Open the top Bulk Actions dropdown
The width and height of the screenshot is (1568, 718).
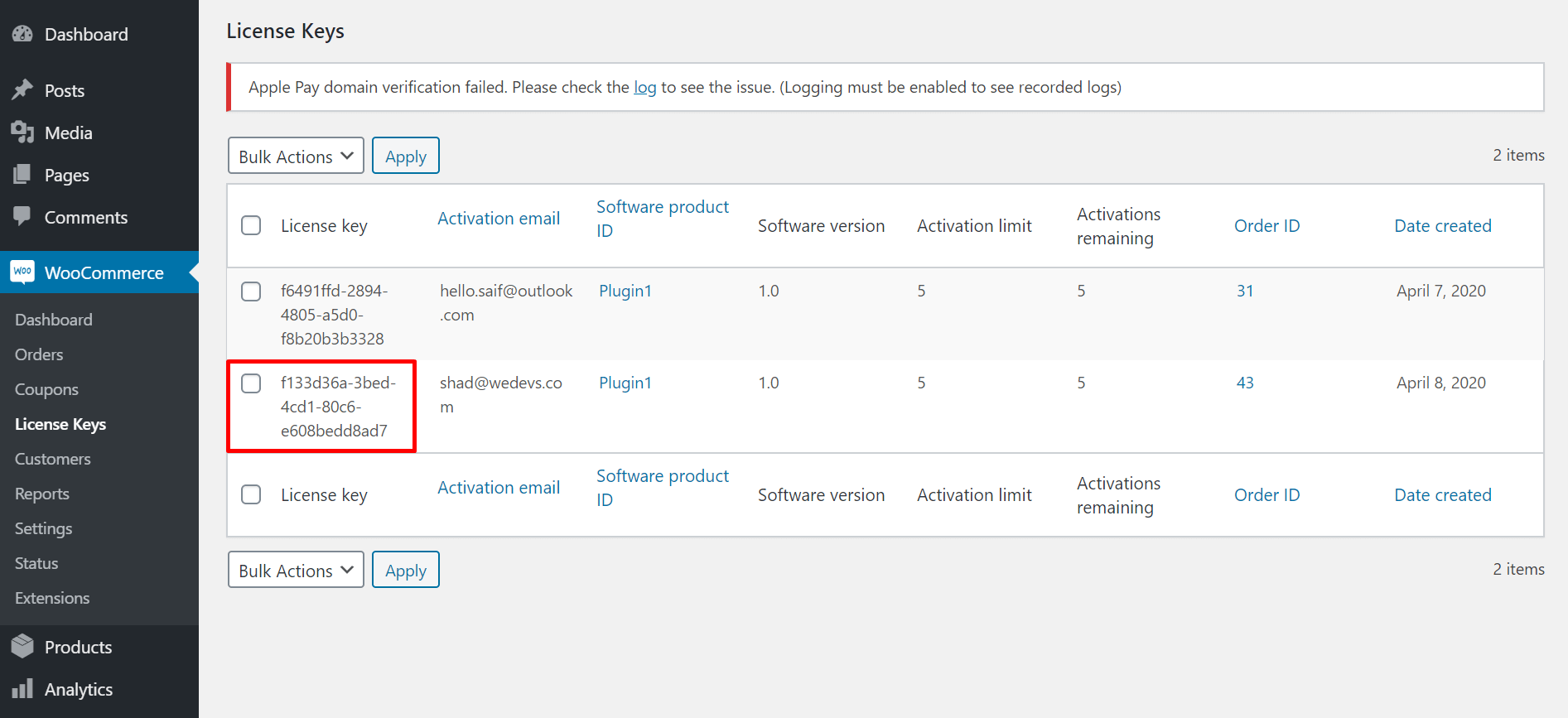pyautogui.click(x=296, y=156)
